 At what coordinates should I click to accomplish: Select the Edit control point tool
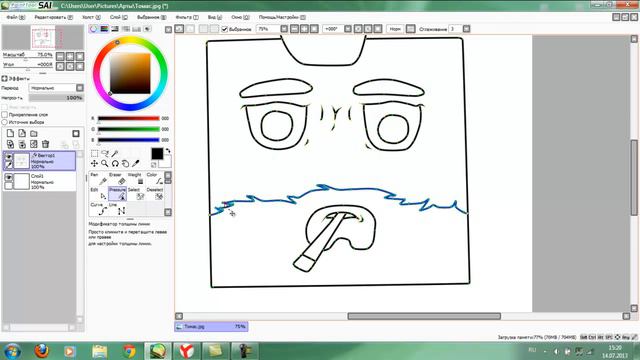click(x=99, y=194)
